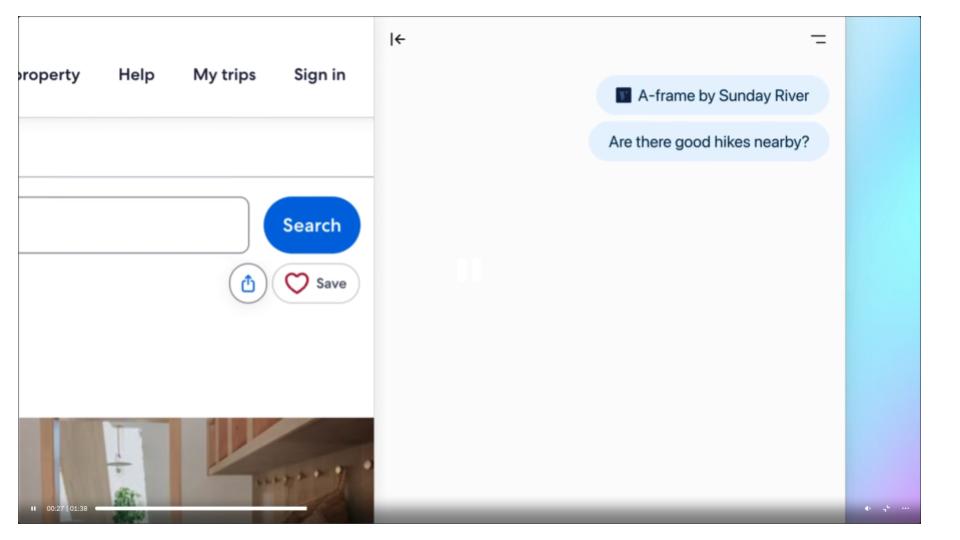
Task: Open video player more options ellipsis
Action: click(905, 508)
